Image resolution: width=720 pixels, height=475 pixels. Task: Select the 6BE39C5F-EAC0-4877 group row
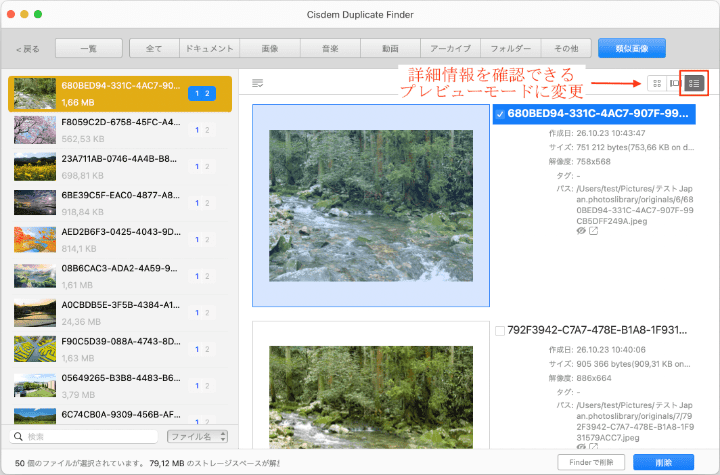coord(120,203)
